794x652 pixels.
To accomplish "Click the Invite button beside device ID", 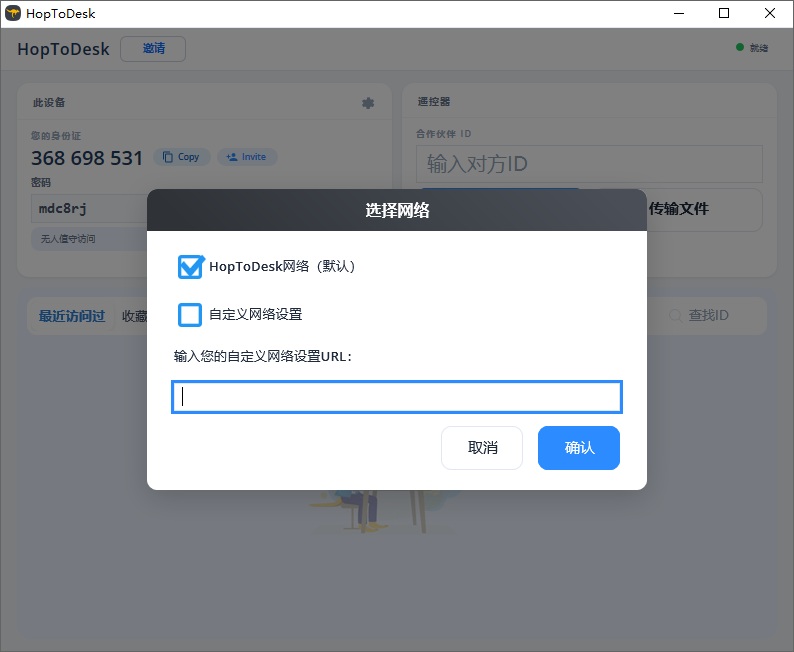I will (x=247, y=157).
